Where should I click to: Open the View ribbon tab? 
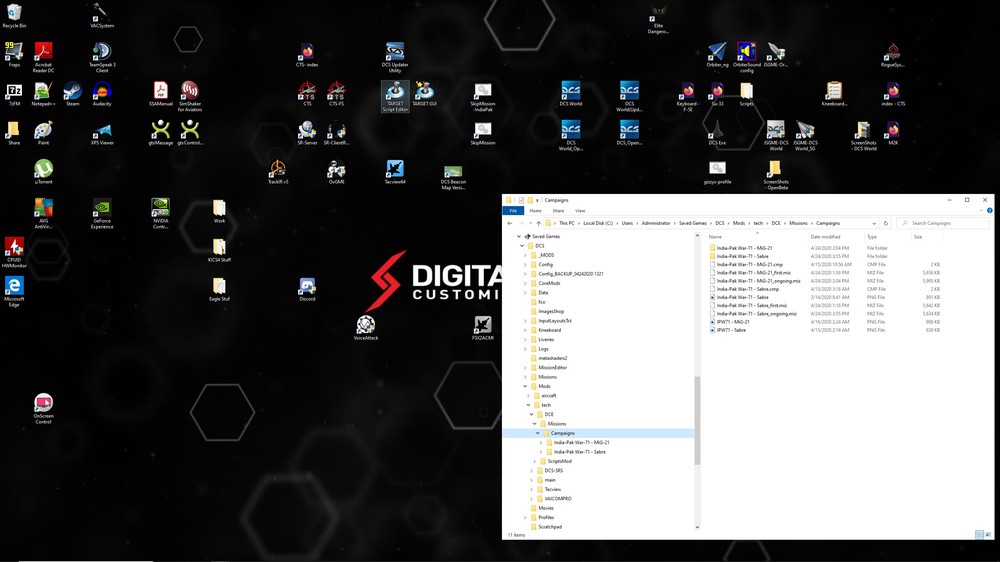[x=580, y=211]
